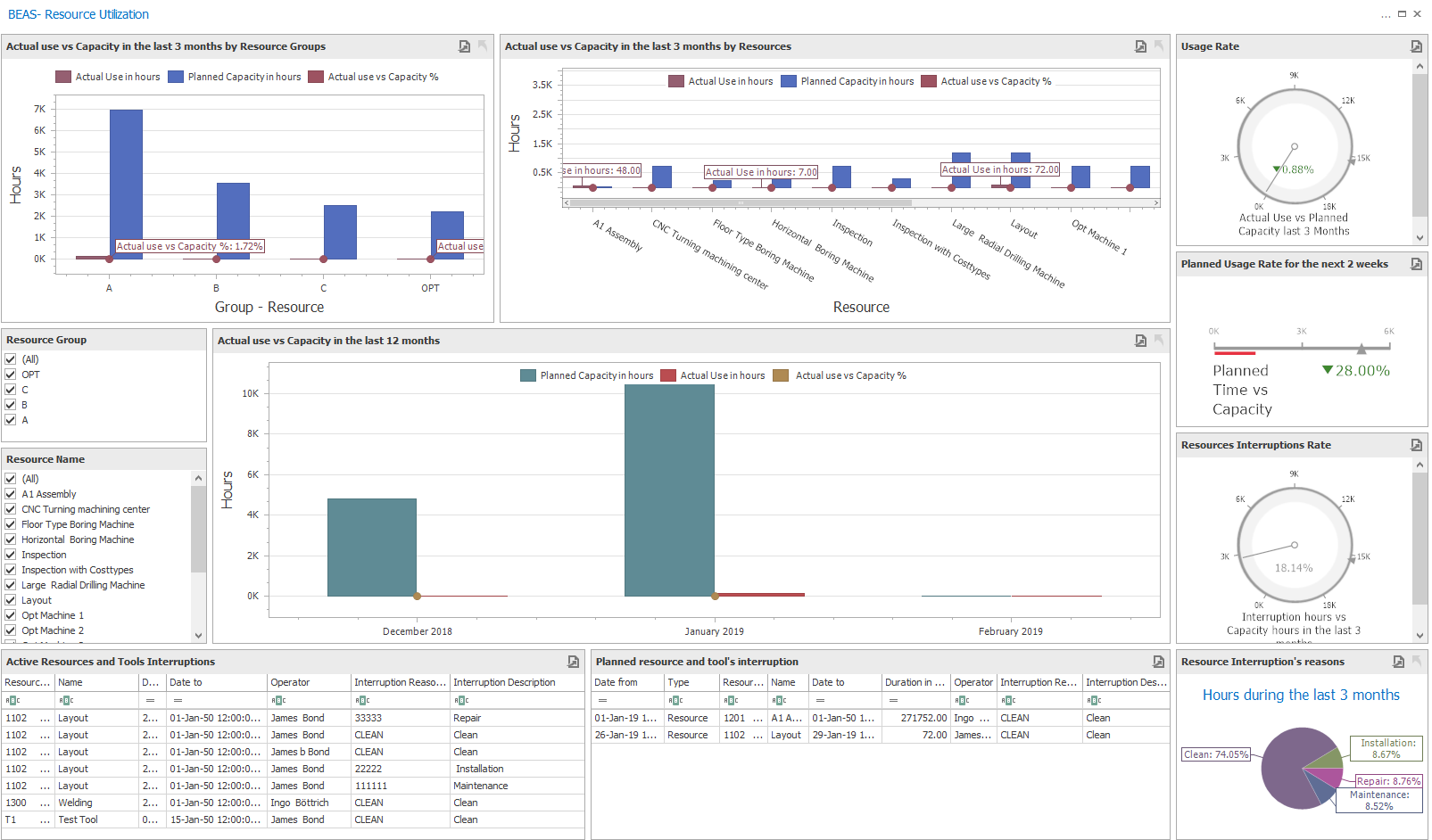Click scroll-down arrow in Usage Rate panel
1432x840 pixels.
pos(1420,238)
